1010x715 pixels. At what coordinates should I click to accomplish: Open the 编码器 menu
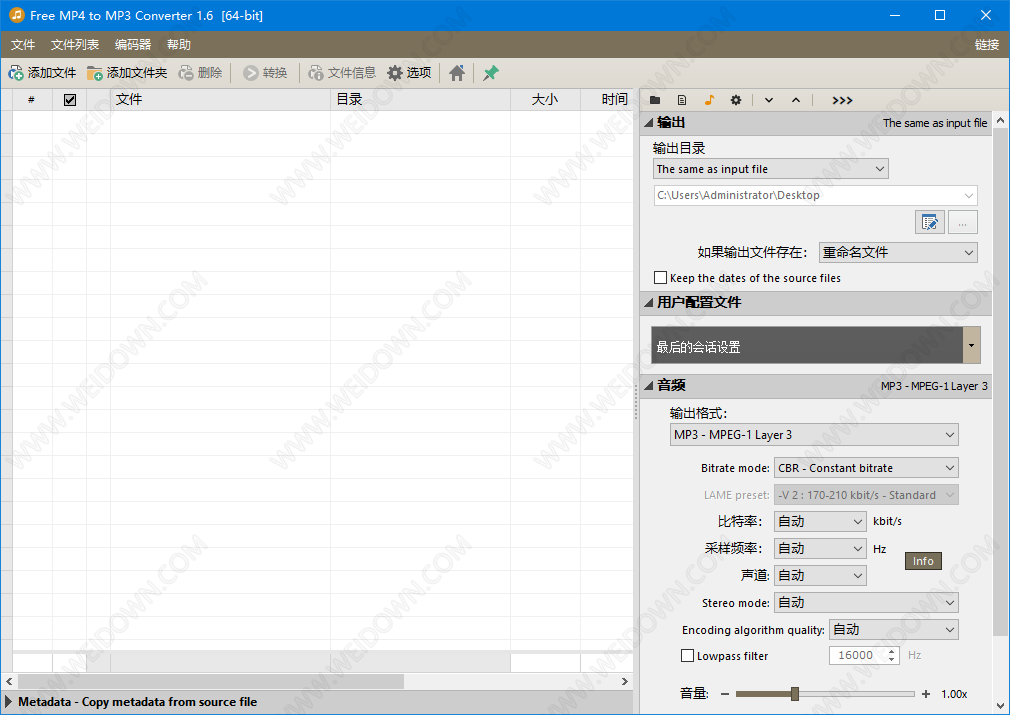tap(133, 44)
